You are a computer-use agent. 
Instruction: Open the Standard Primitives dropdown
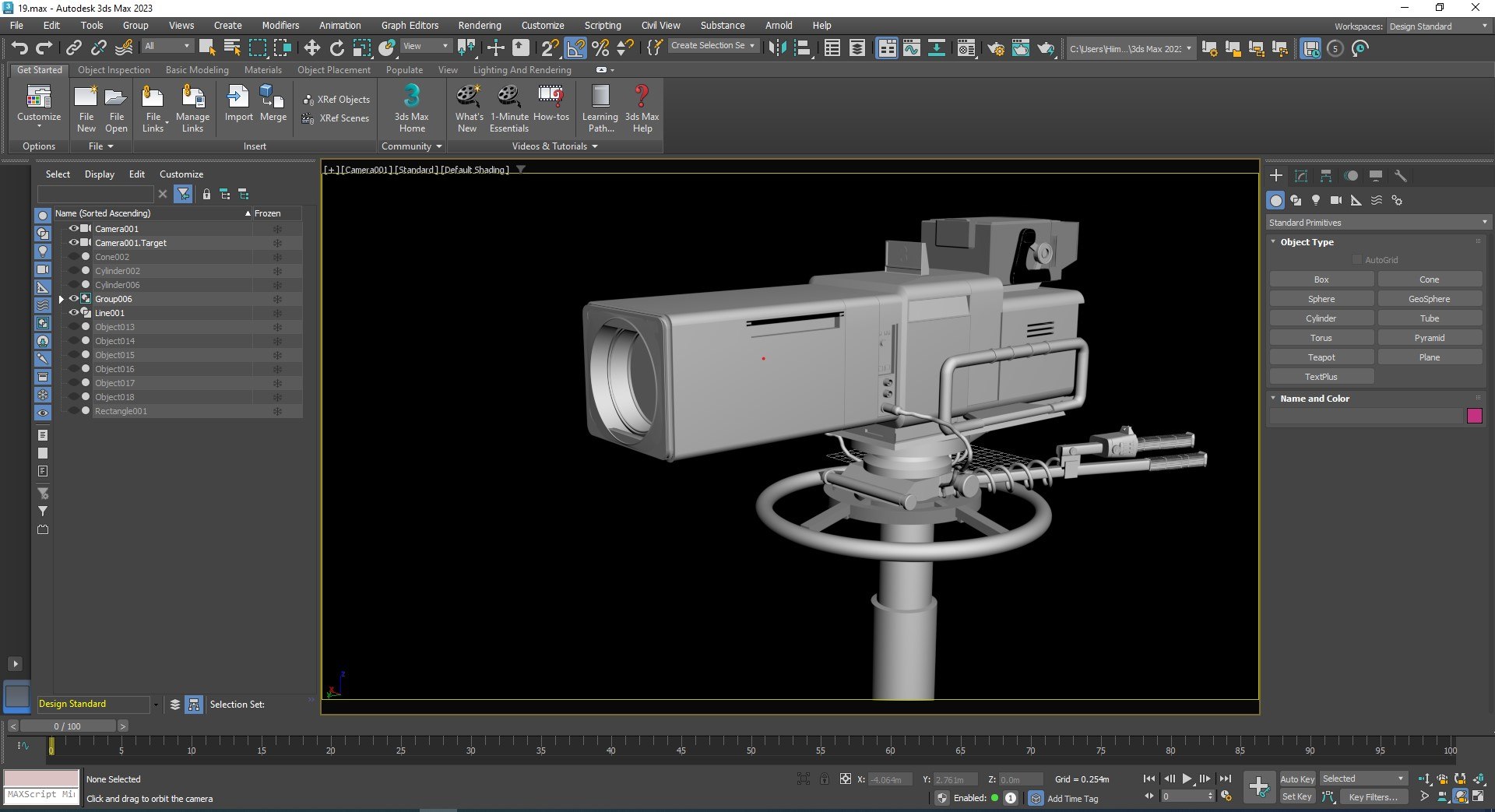click(1377, 223)
